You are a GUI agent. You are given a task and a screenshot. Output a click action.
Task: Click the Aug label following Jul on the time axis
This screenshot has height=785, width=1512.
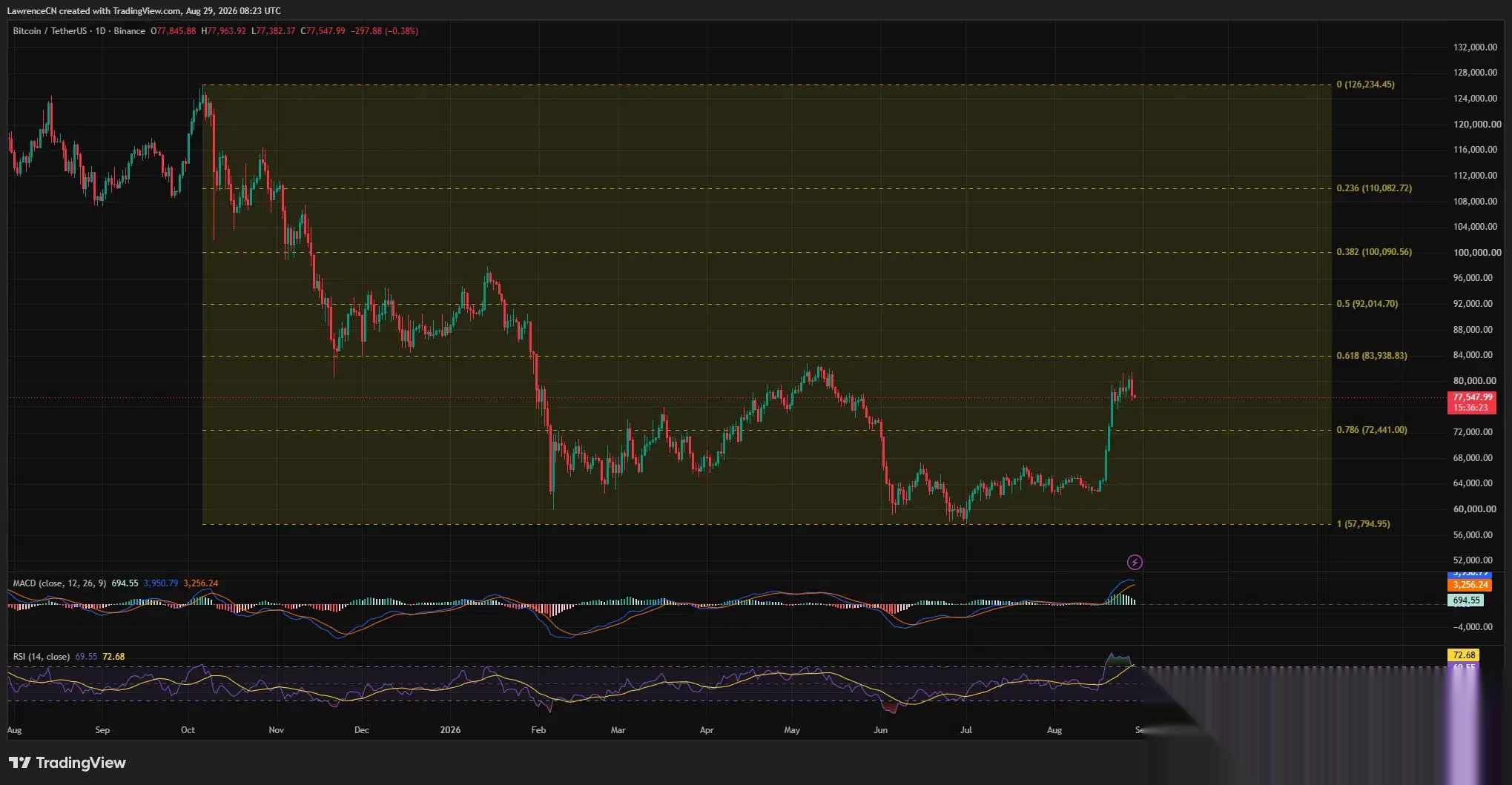click(1054, 730)
